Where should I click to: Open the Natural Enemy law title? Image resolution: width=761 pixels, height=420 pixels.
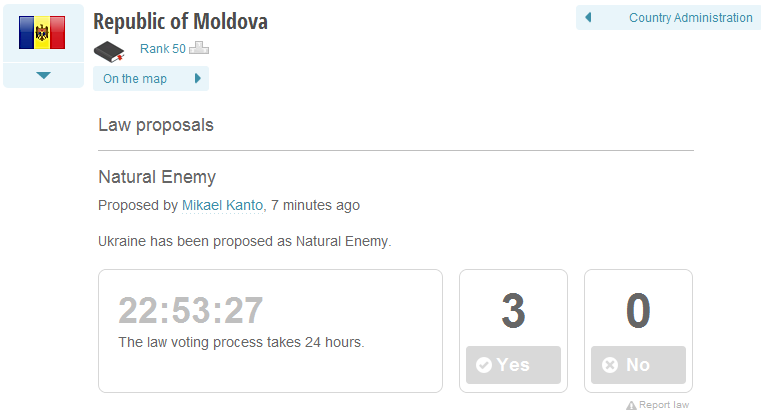pyautogui.click(x=157, y=177)
